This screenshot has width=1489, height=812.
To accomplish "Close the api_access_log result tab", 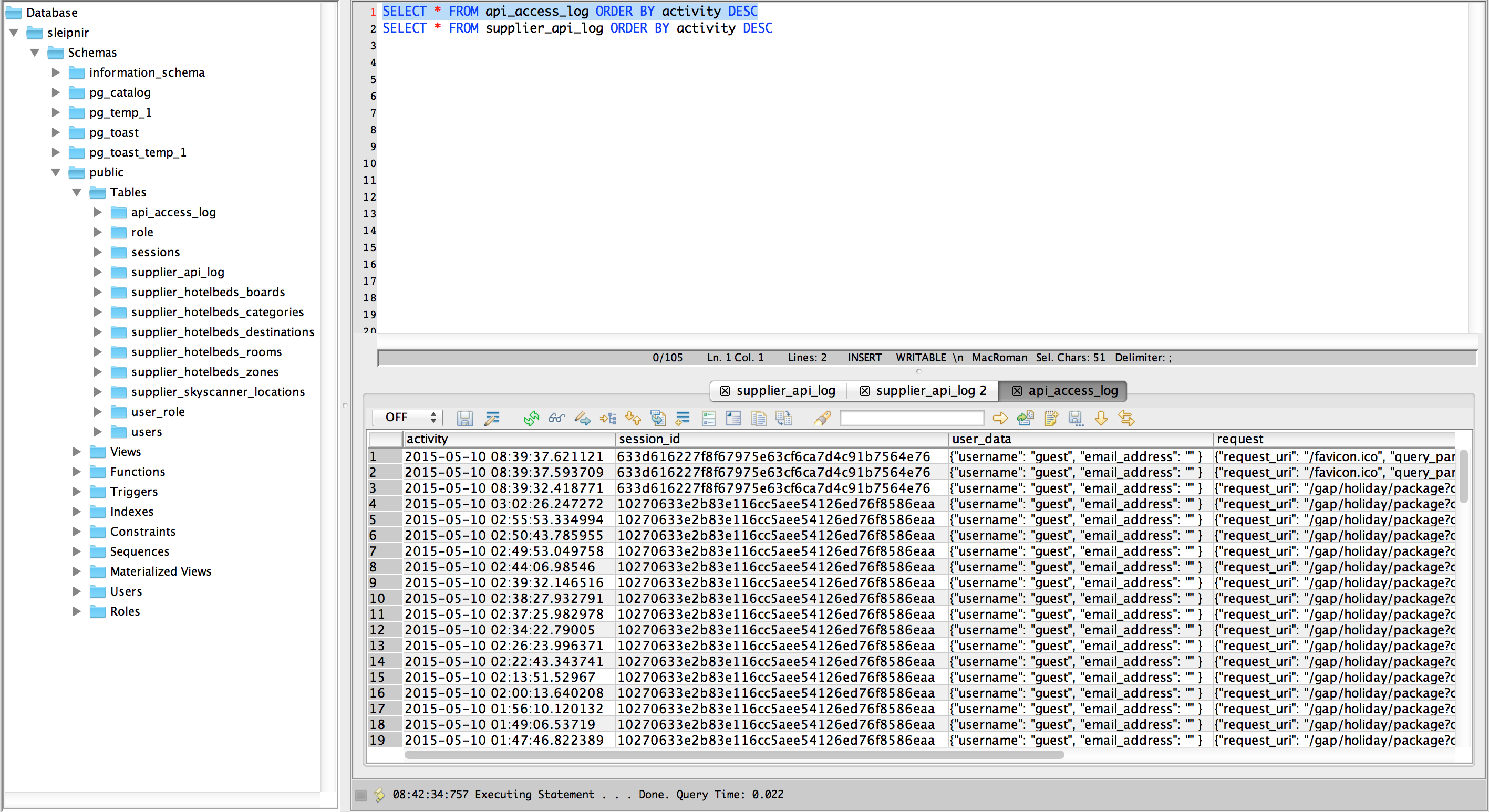I will [1017, 391].
